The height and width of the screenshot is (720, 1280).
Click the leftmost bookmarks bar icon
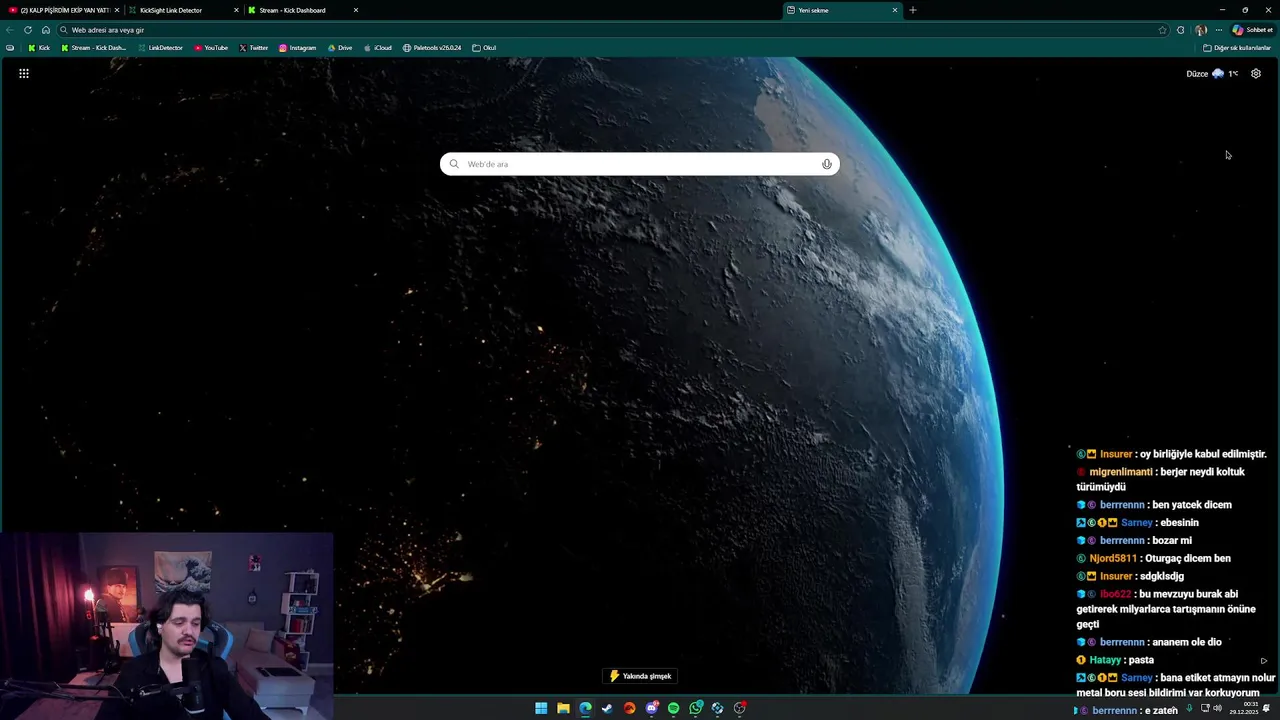[x=10, y=48]
